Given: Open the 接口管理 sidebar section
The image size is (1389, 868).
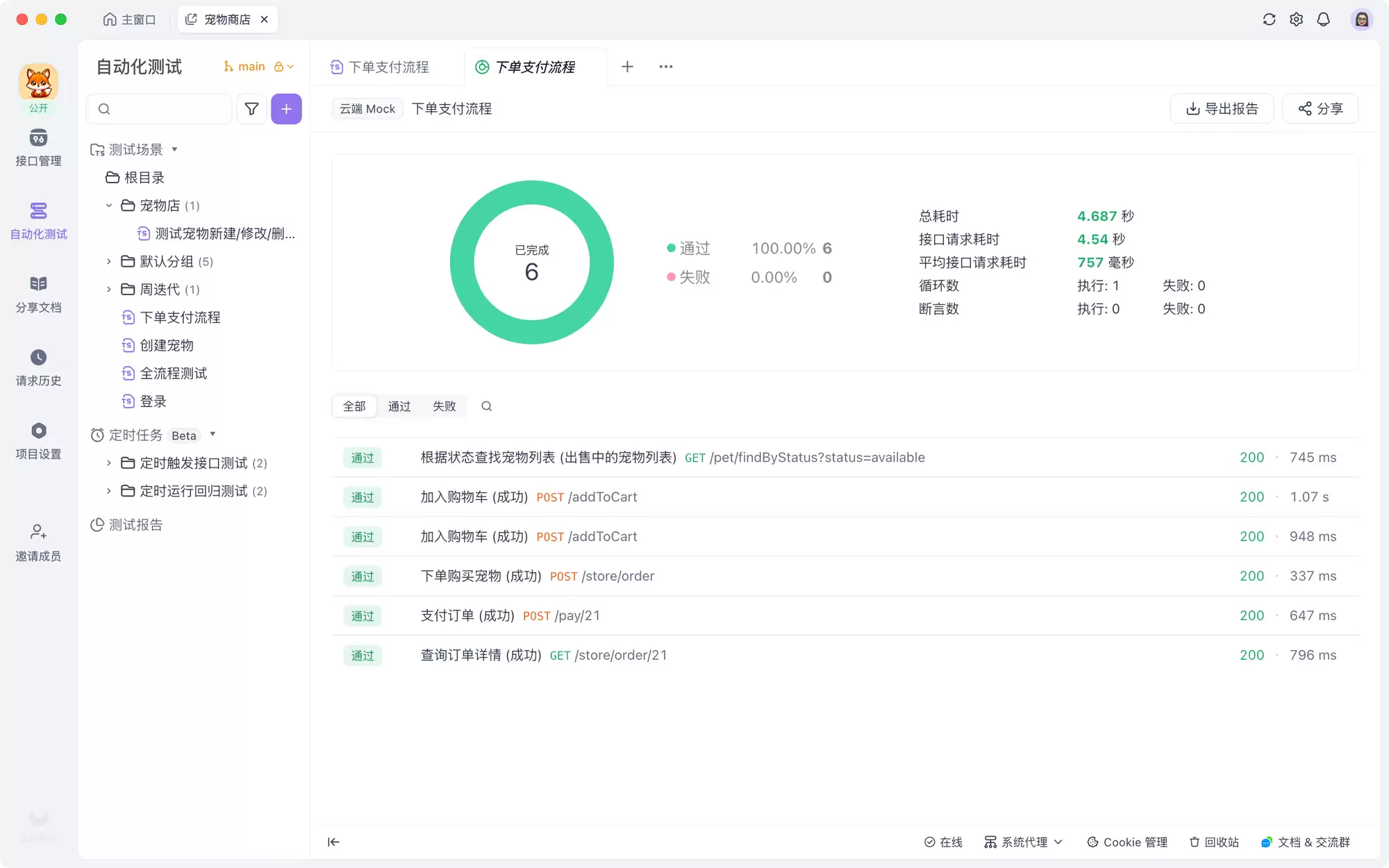Looking at the screenshot, I should (x=38, y=147).
